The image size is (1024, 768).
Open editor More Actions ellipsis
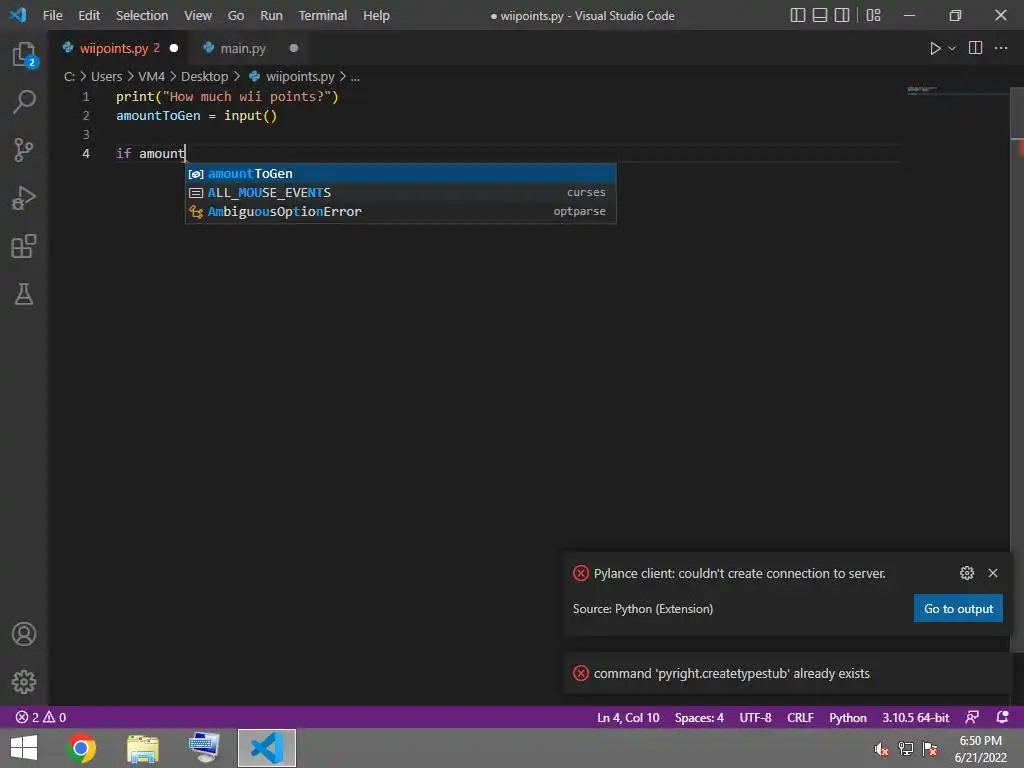tap(1000, 48)
